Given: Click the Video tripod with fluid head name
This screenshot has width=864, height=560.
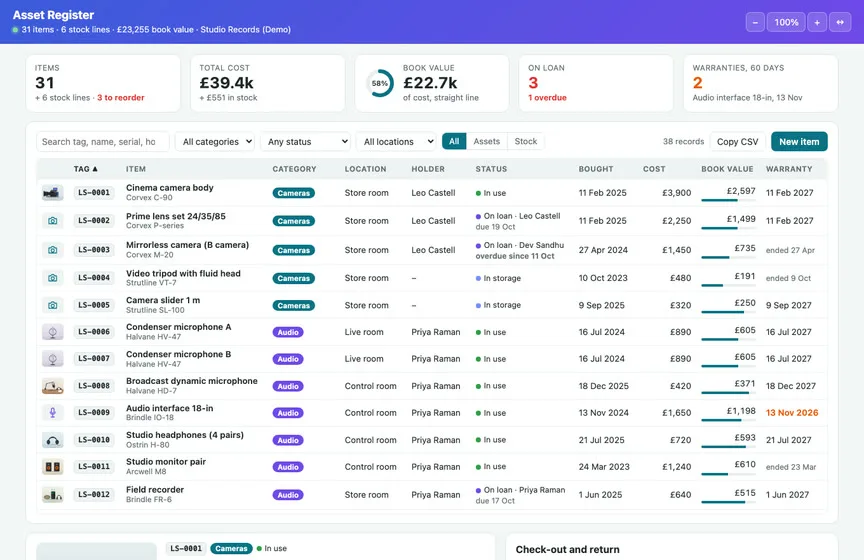Looking at the screenshot, I should pyautogui.click(x=183, y=273).
